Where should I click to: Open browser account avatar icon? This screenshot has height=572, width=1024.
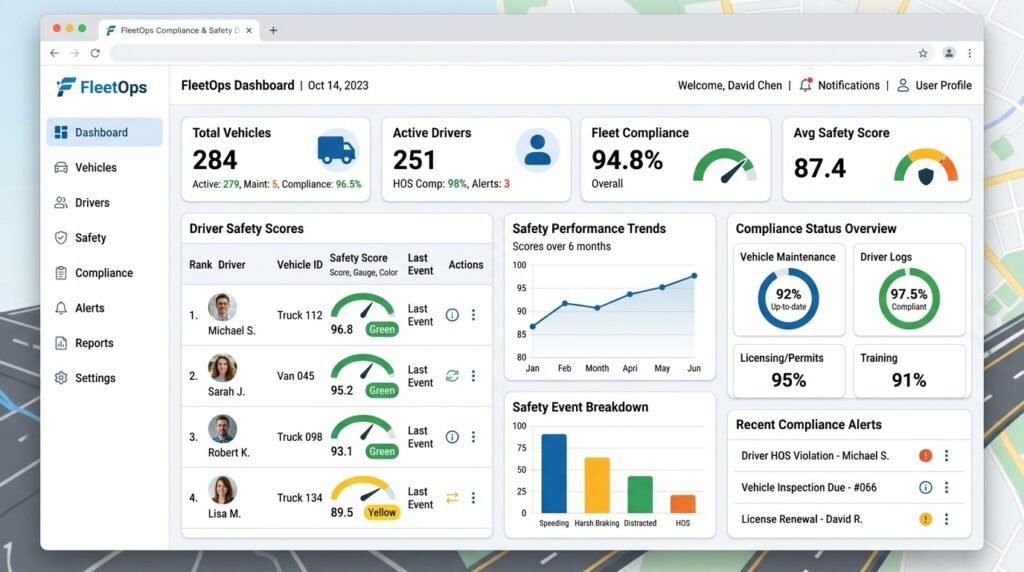[949, 53]
